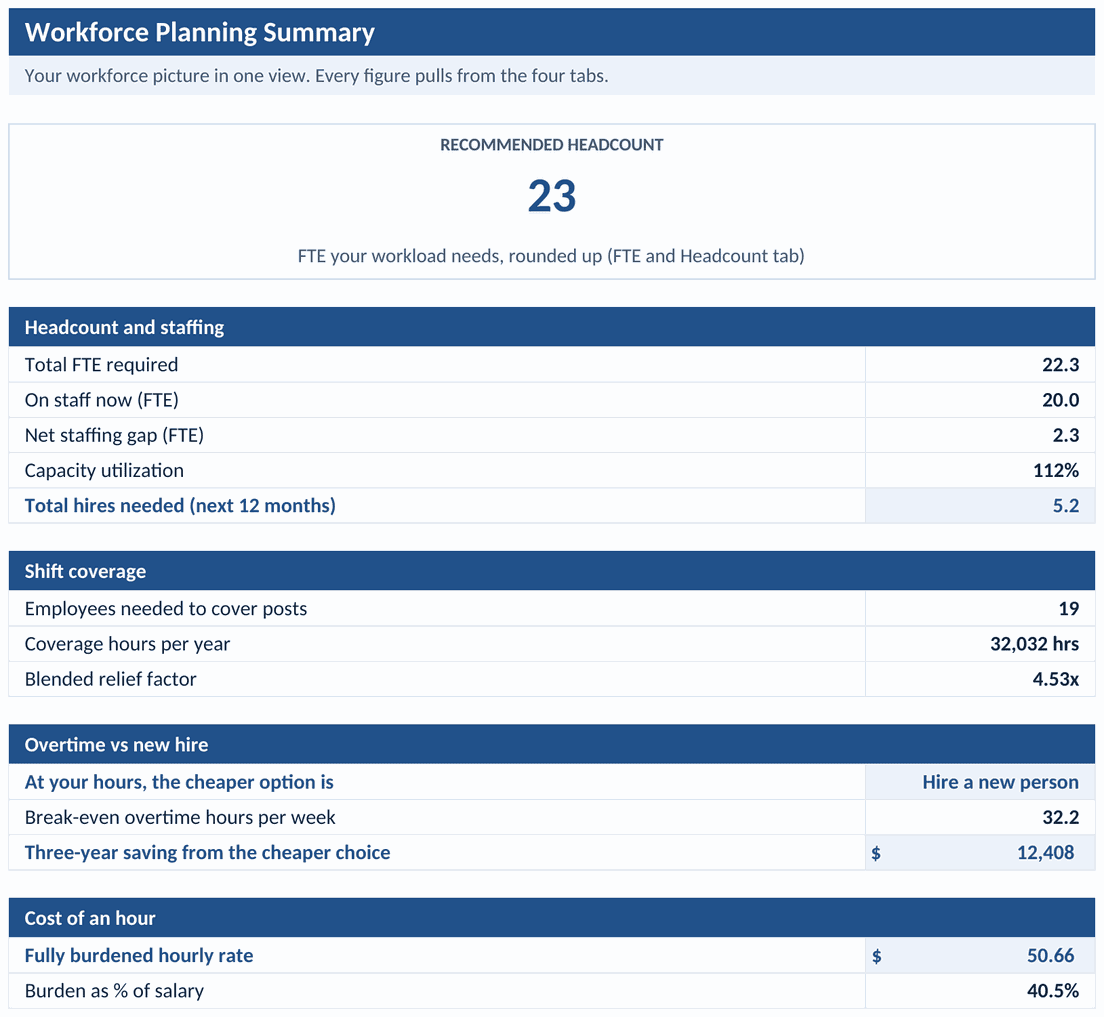Select the 12,408 saving amount
This screenshot has width=1104, height=1017.
coord(1046,852)
